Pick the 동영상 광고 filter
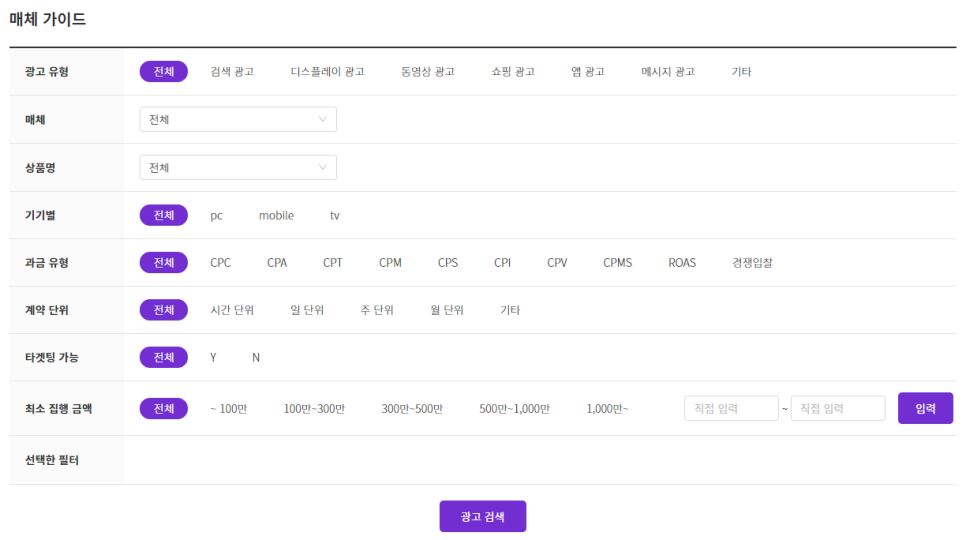 pos(428,71)
